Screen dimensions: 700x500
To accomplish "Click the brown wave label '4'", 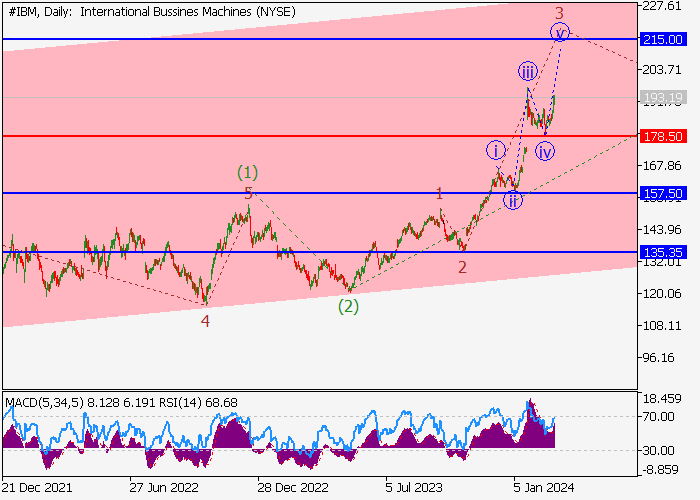I will click(x=205, y=321).
